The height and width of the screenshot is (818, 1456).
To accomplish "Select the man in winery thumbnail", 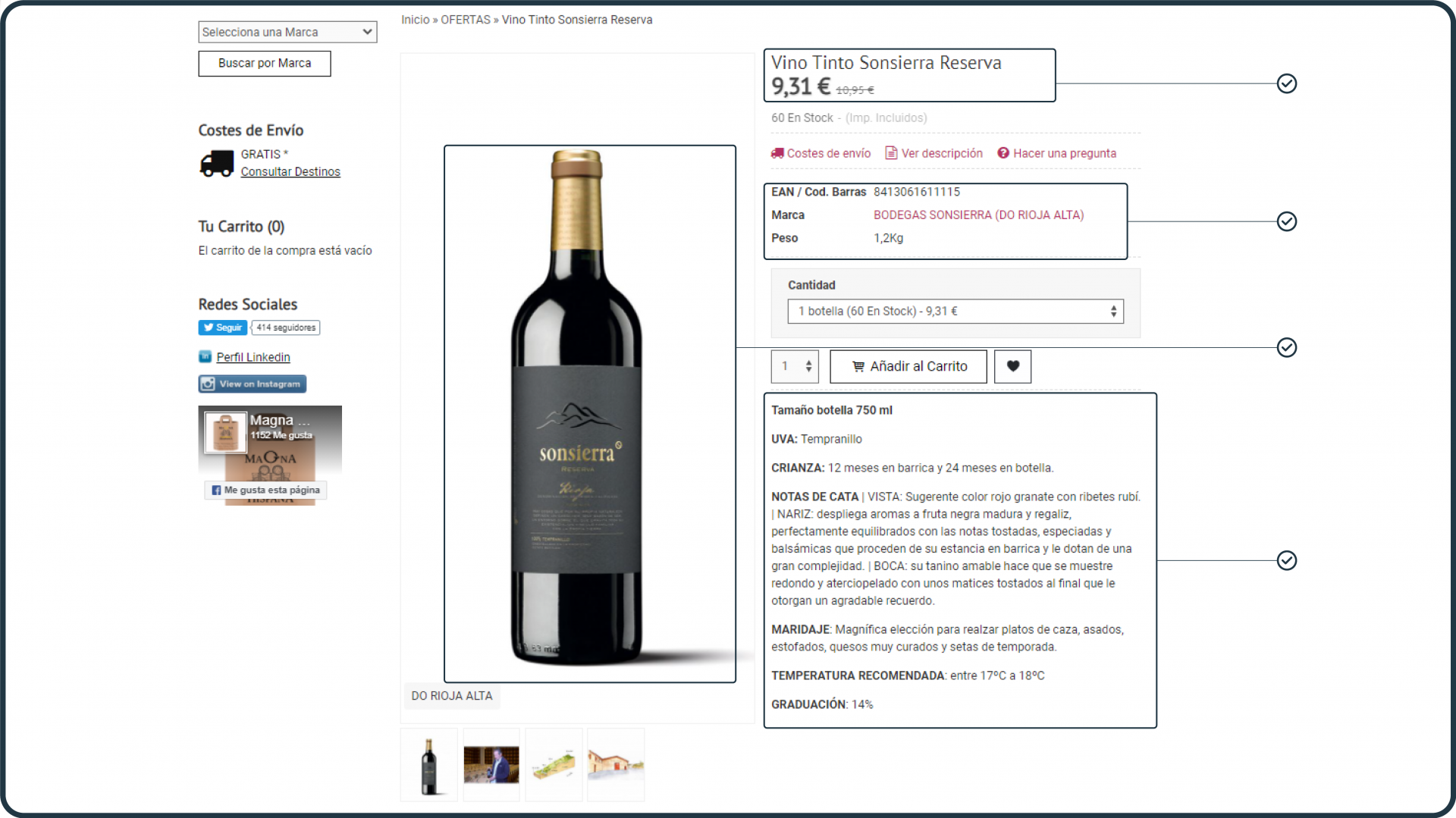I will point(491,765).
